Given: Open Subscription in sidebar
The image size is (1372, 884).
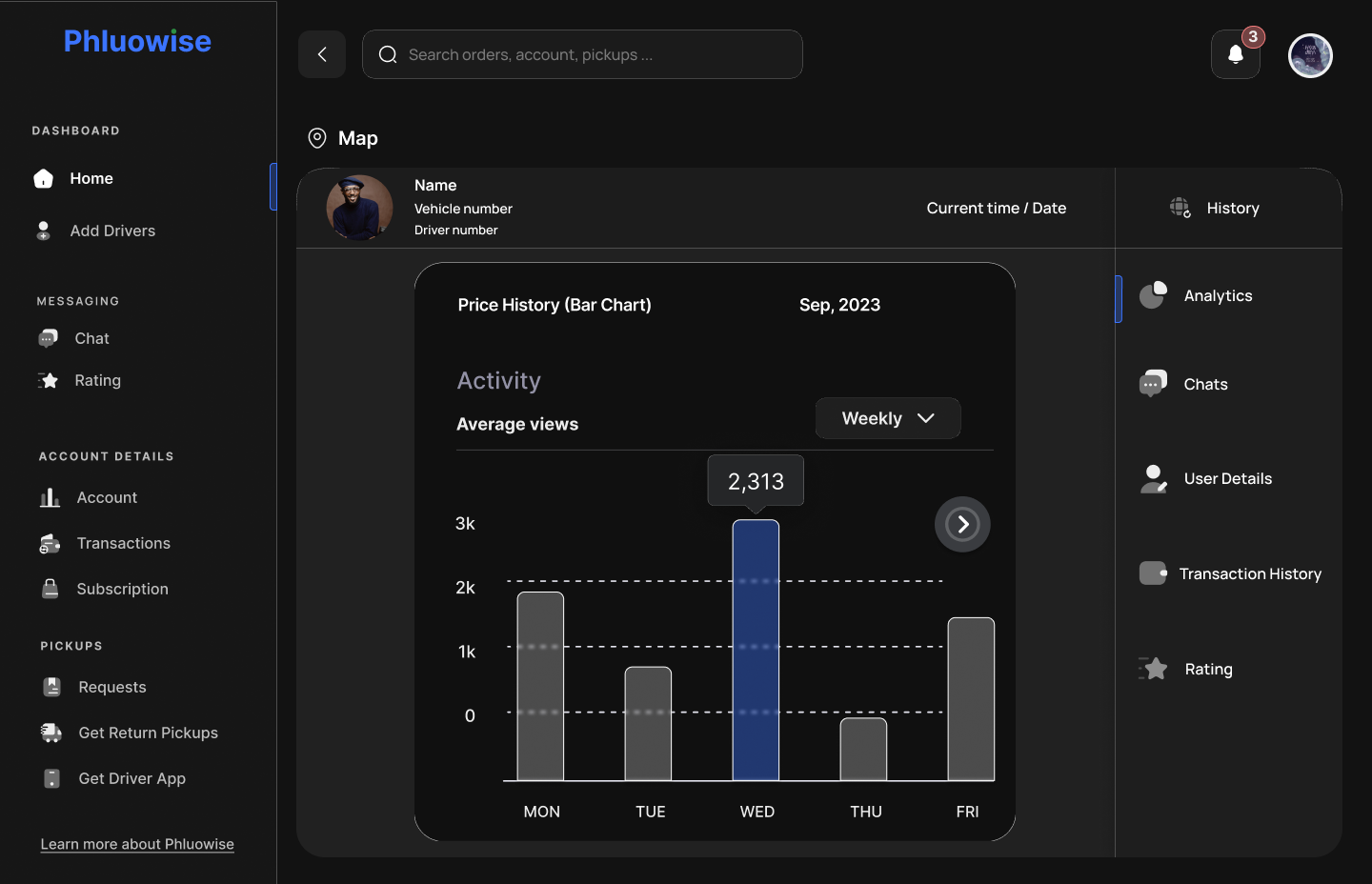Looking at the screenshot, I should 122,589.
